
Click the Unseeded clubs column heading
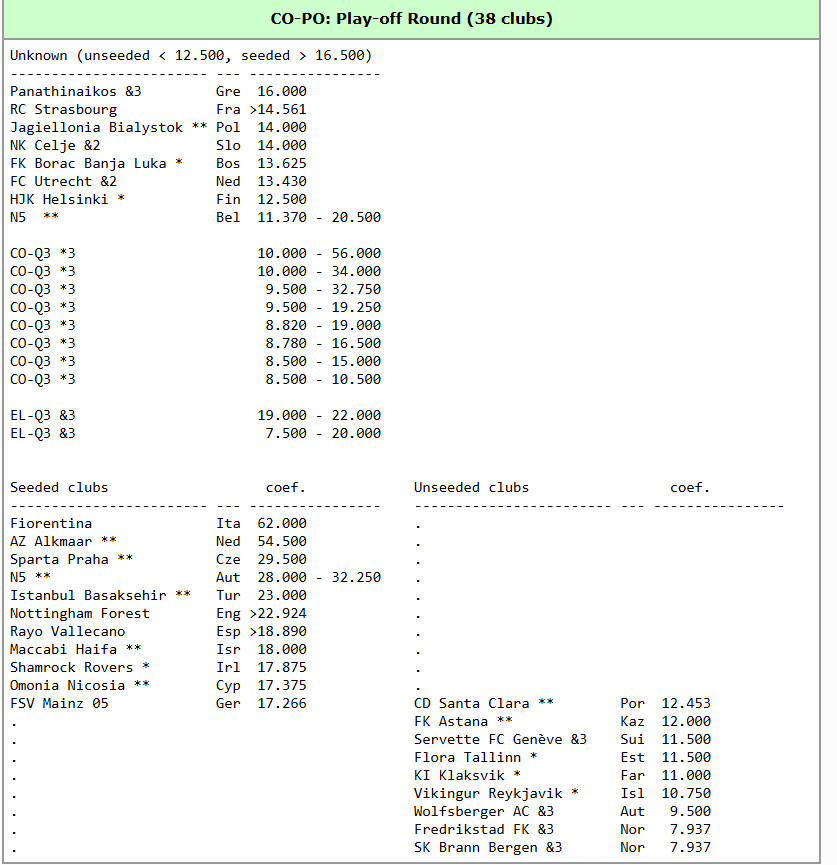click(x=471, y=487)
